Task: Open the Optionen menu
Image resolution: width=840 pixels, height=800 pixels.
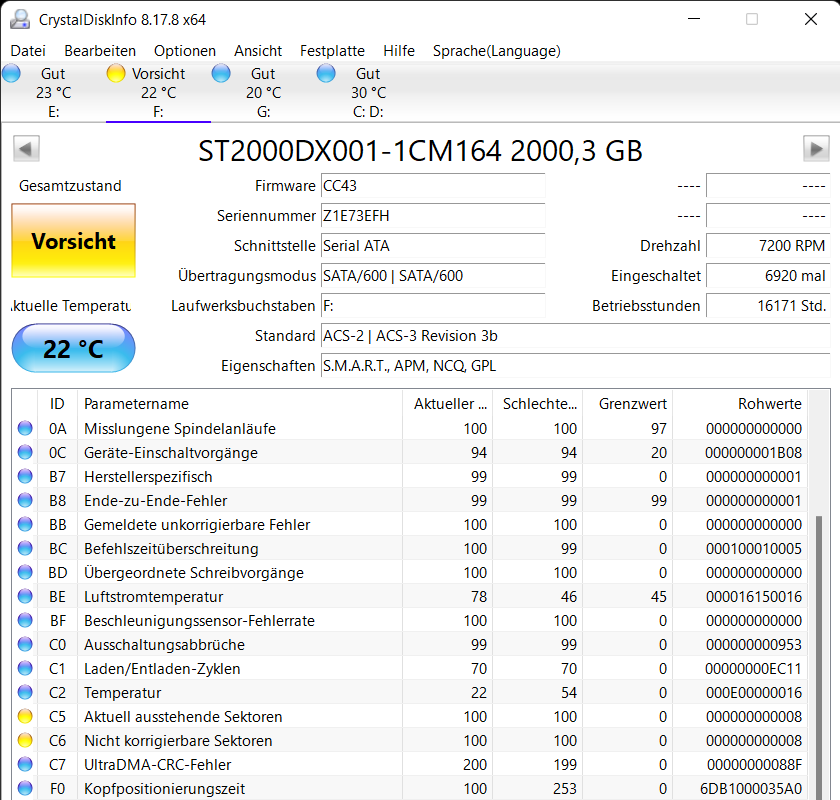Action: pyautogui.click(x=185, y=51)
